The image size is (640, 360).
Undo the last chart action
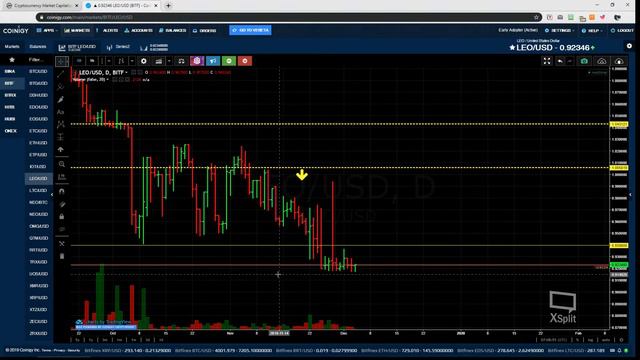[560, 61]
